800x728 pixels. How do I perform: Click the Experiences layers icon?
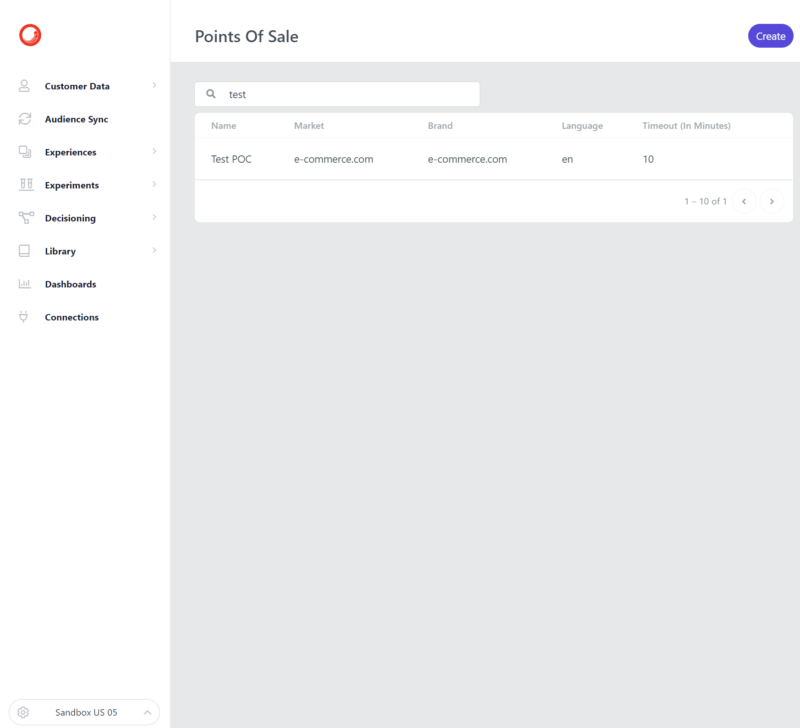[x=22, y=152]
